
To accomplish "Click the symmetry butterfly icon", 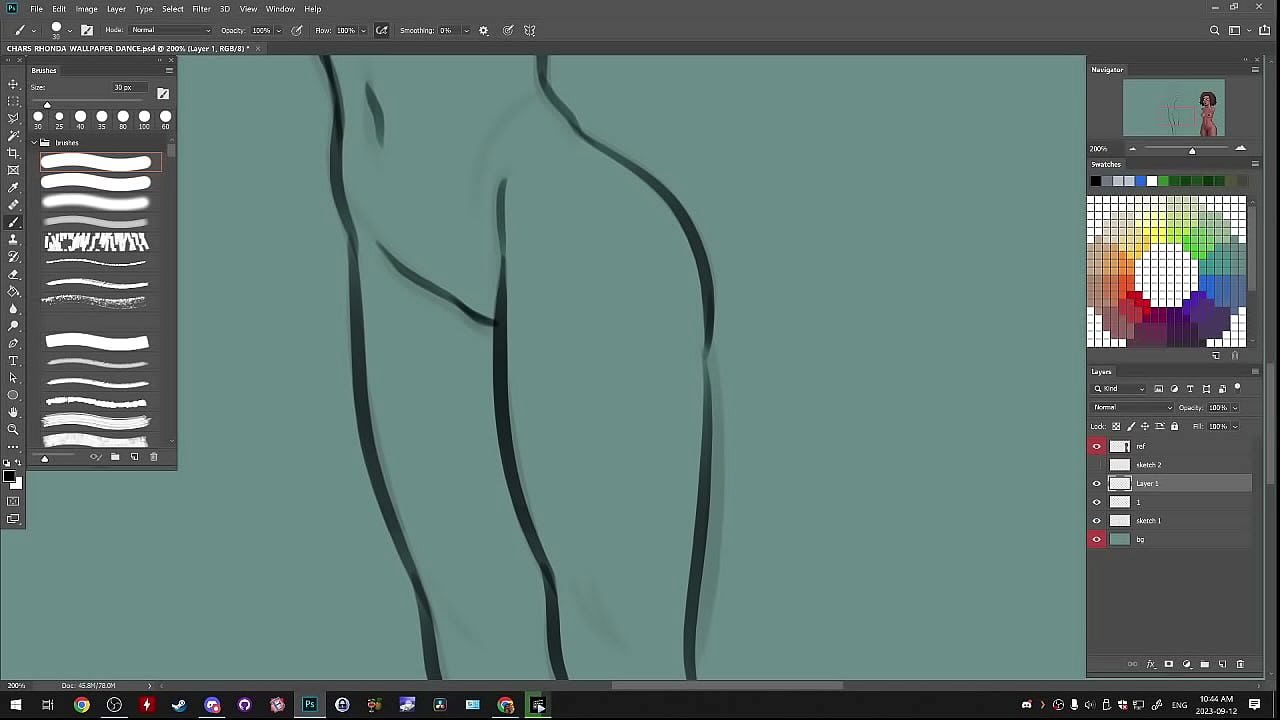I will [530, 30].
